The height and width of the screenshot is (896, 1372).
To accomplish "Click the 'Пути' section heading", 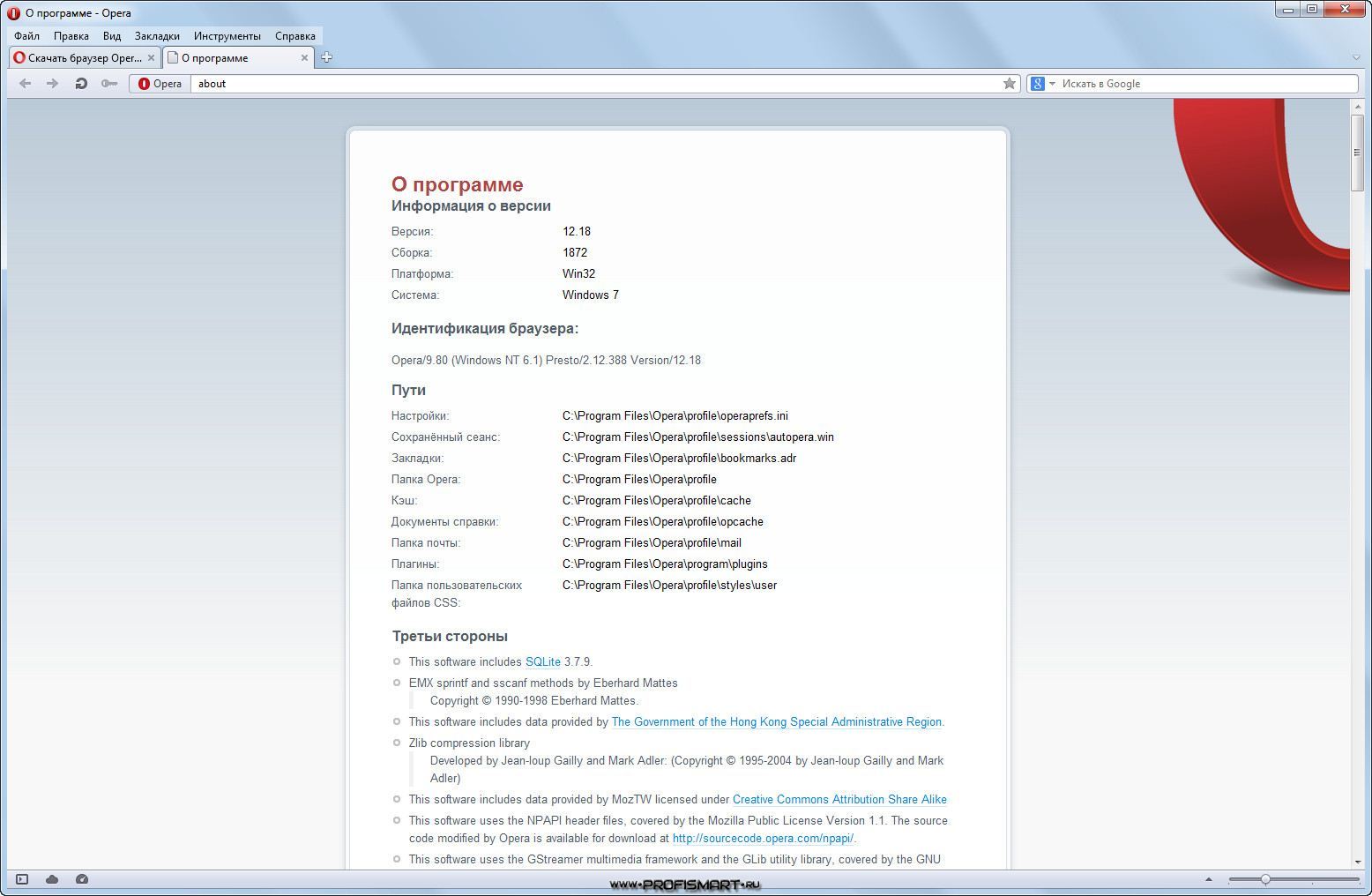I will [x=408, y=391].
